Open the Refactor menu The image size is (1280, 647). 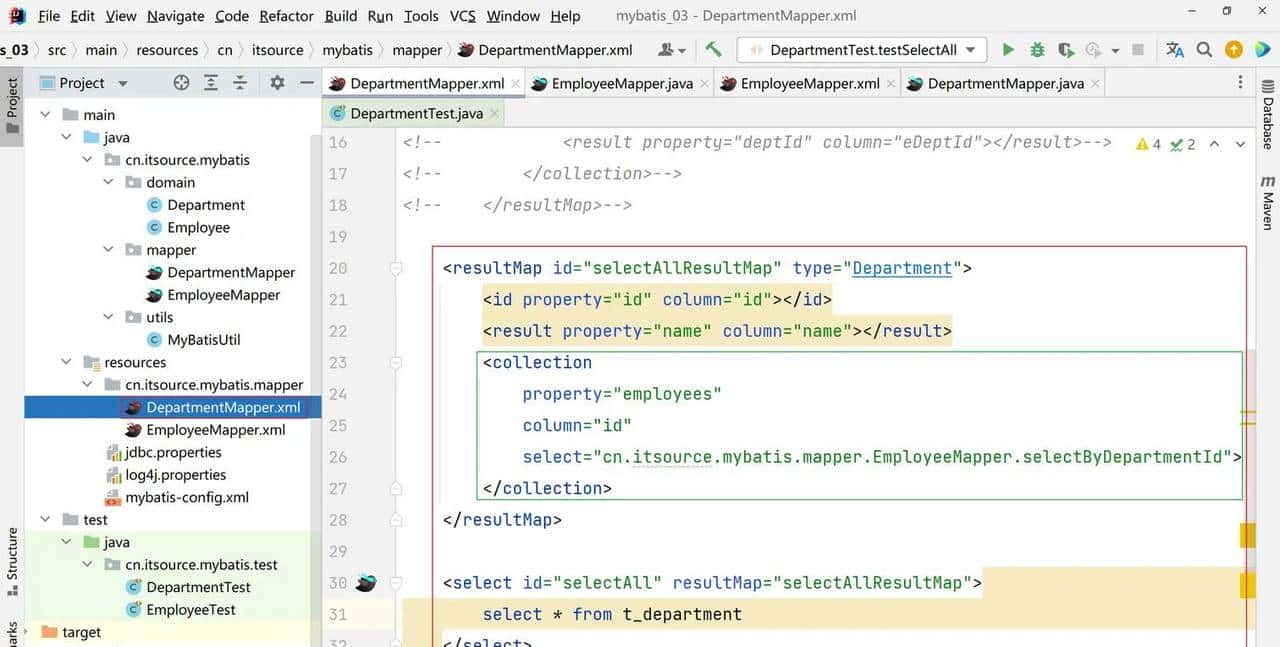pyautogui.click(x=286, y=16)
